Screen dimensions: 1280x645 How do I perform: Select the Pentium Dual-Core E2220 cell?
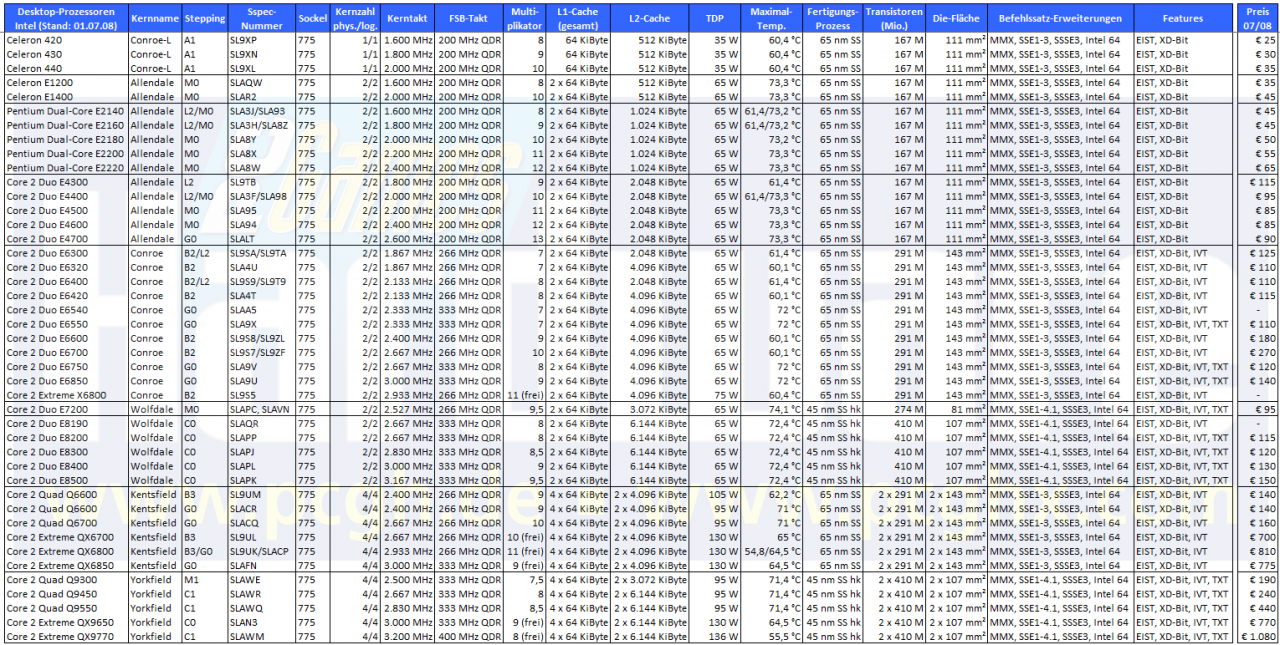(x=67, y=168)
